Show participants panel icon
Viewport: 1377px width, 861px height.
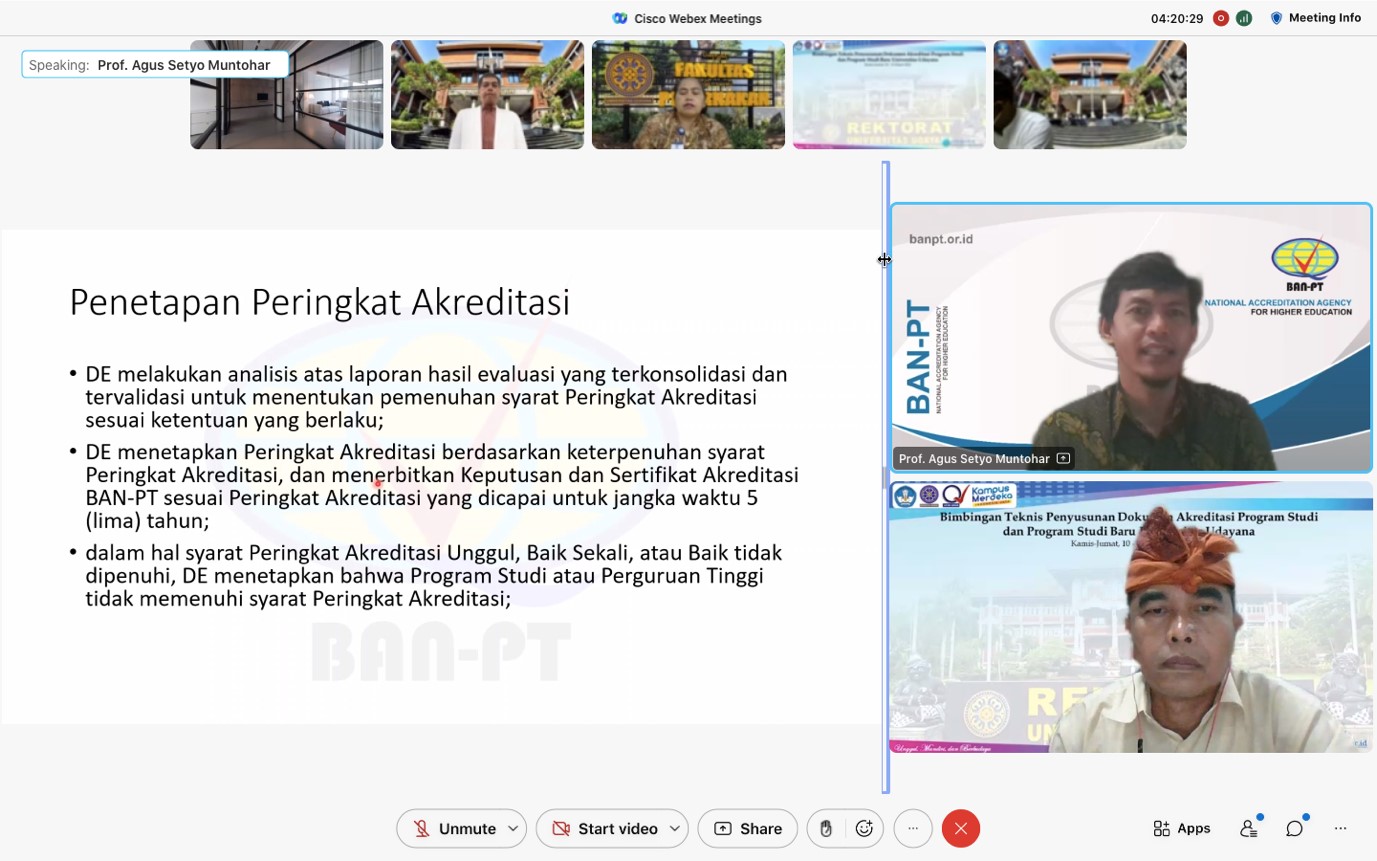(1249, 828)
